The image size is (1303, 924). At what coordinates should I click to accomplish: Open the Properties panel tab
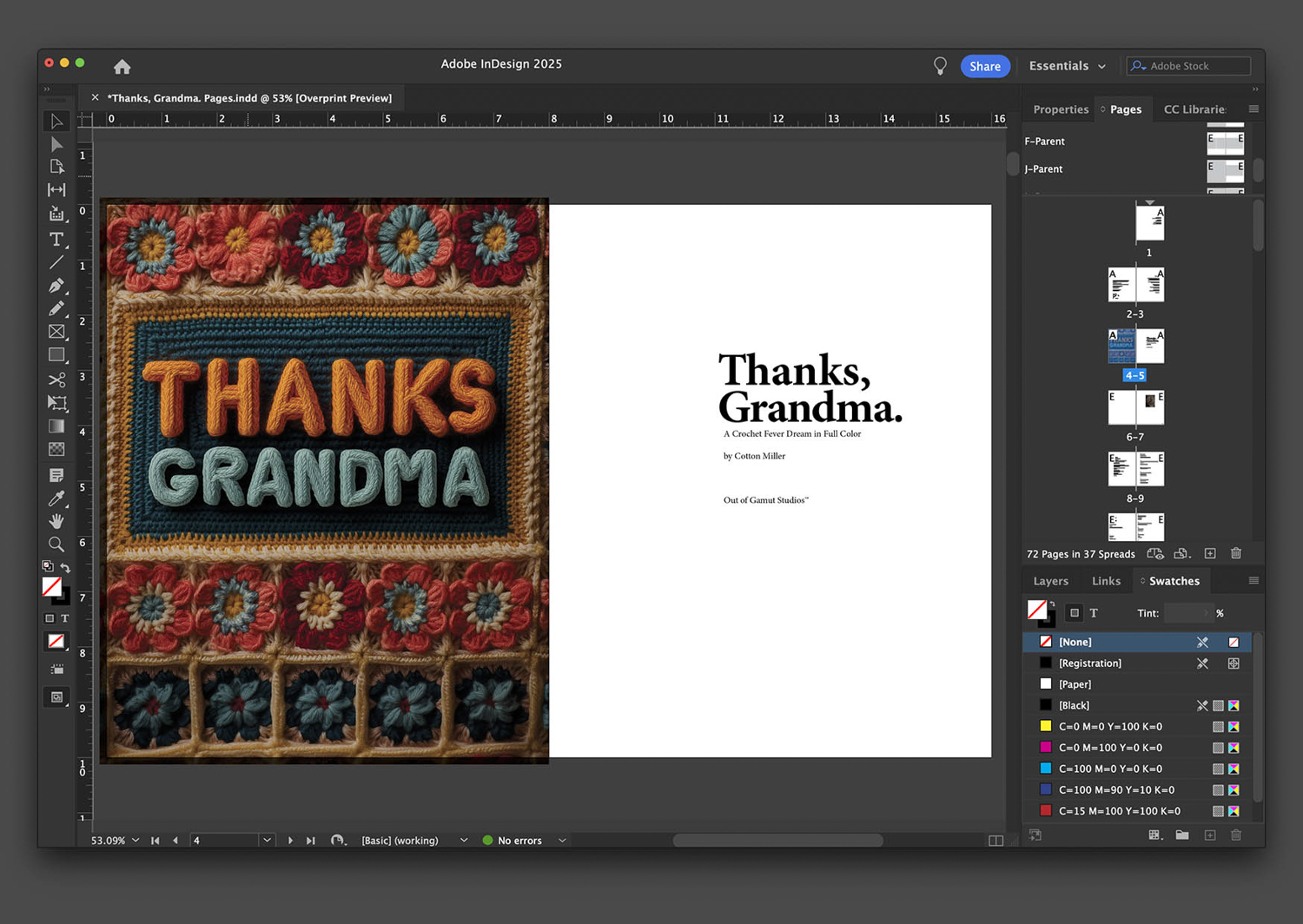(x=1060, y=109)
